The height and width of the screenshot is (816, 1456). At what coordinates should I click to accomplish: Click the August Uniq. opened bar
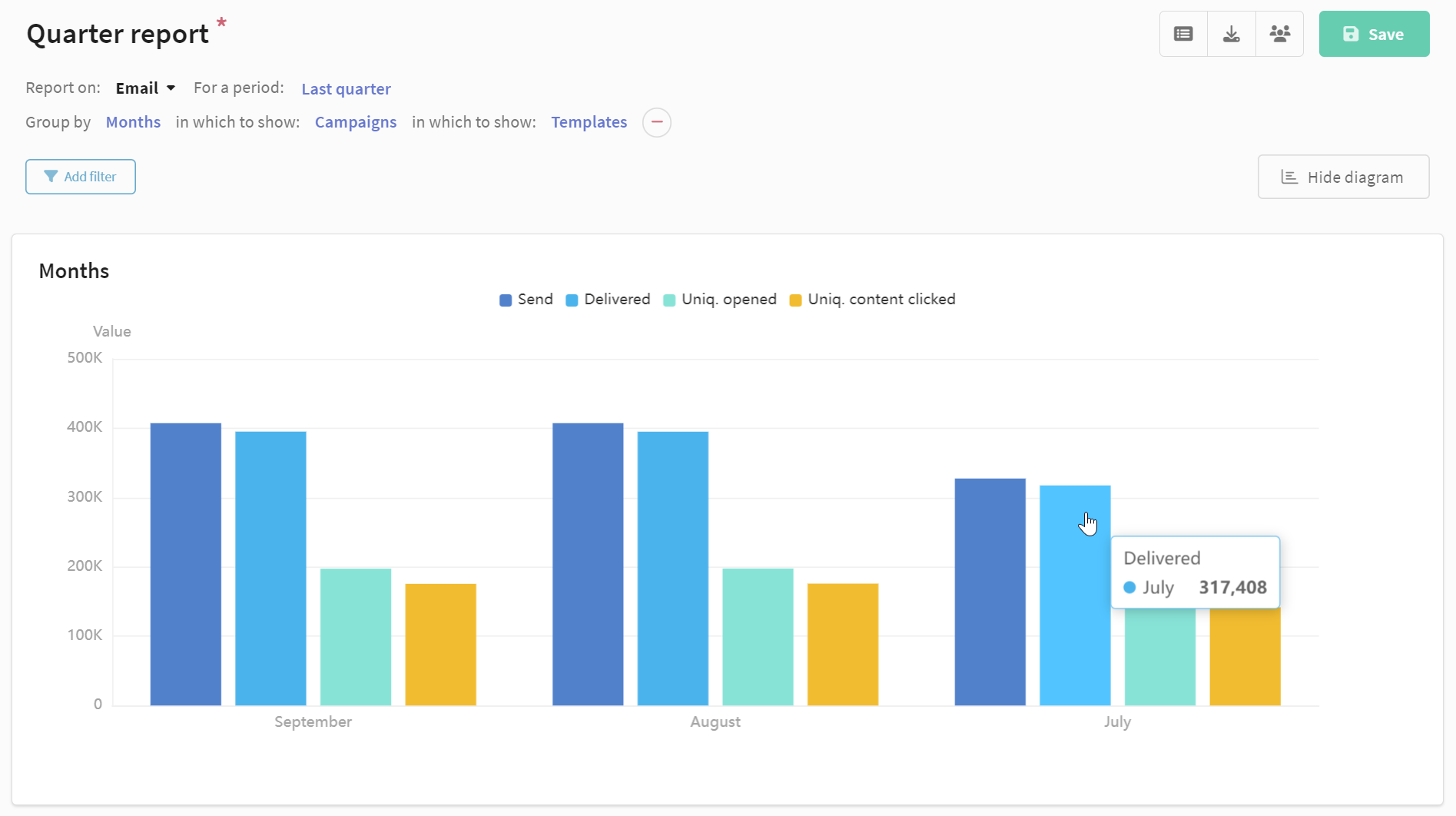tap(758, 637)
